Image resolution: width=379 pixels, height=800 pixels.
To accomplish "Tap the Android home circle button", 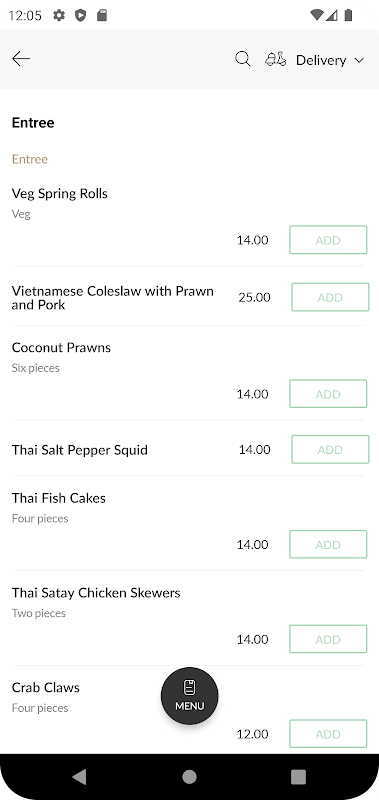I will pyautogui.click(x=189, y=777).
